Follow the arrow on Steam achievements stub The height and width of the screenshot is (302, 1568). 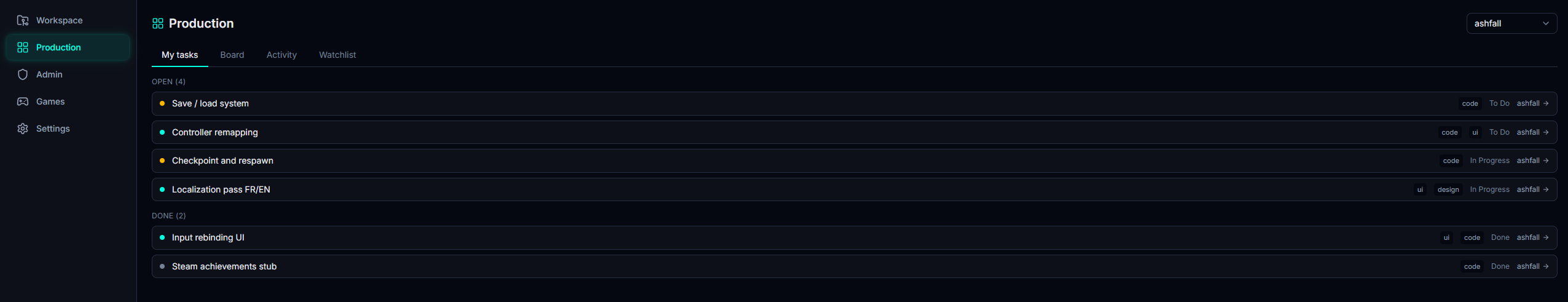[1546, 266]
